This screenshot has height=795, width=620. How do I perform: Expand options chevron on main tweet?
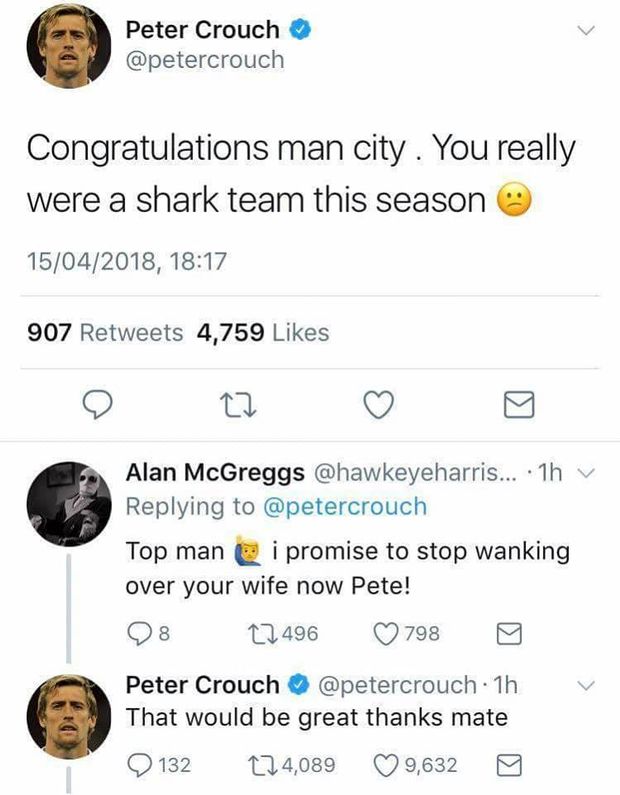tap(588, 32)
